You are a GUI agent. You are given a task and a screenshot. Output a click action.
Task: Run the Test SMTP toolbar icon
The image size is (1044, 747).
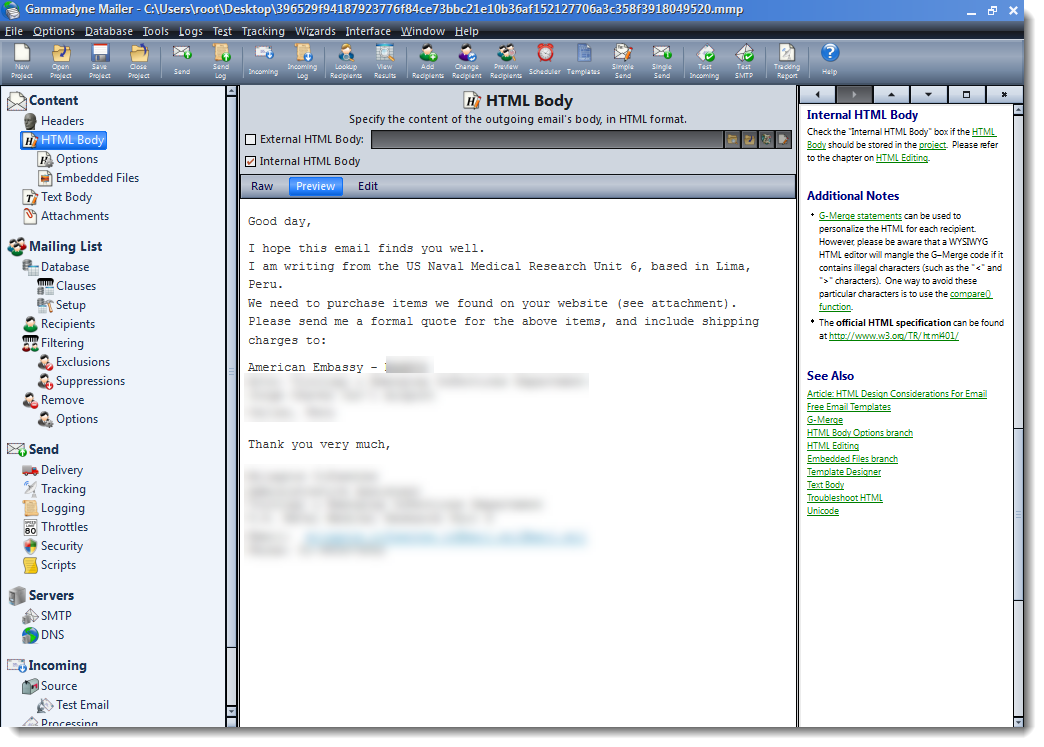click(x=744, y=61)
